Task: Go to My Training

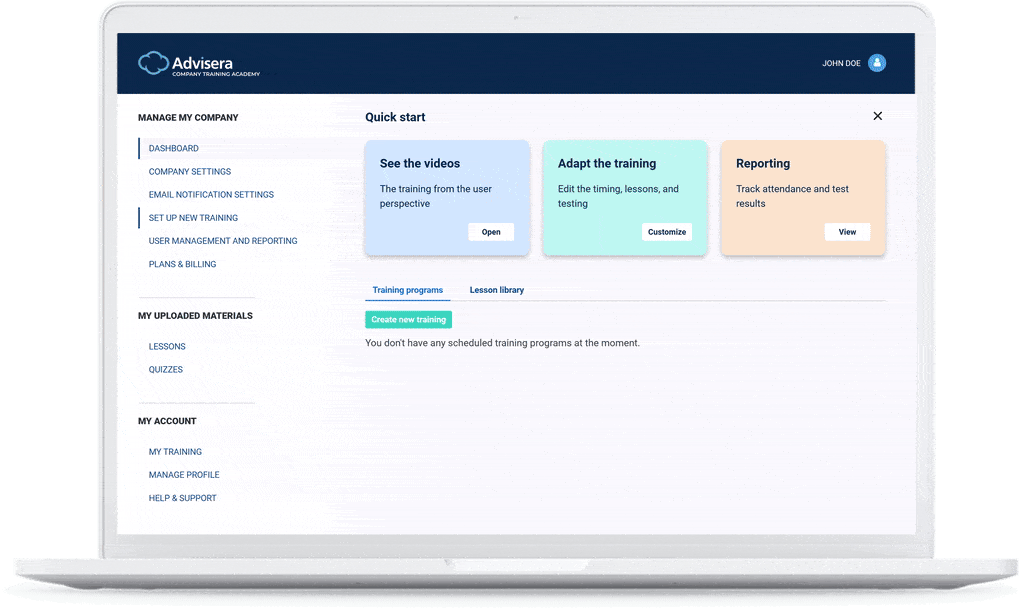Action: pyautogui.click(x=175, y=452)
